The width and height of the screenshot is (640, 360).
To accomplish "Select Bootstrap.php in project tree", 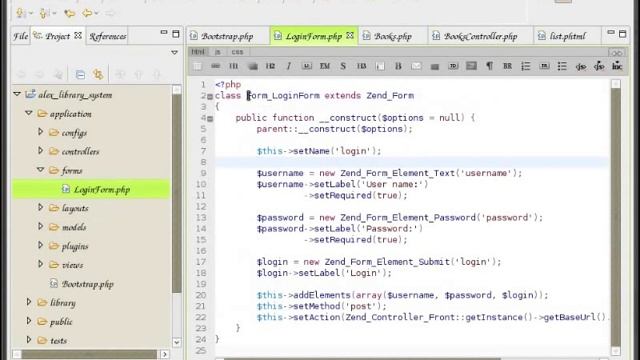I will [88, 284].
